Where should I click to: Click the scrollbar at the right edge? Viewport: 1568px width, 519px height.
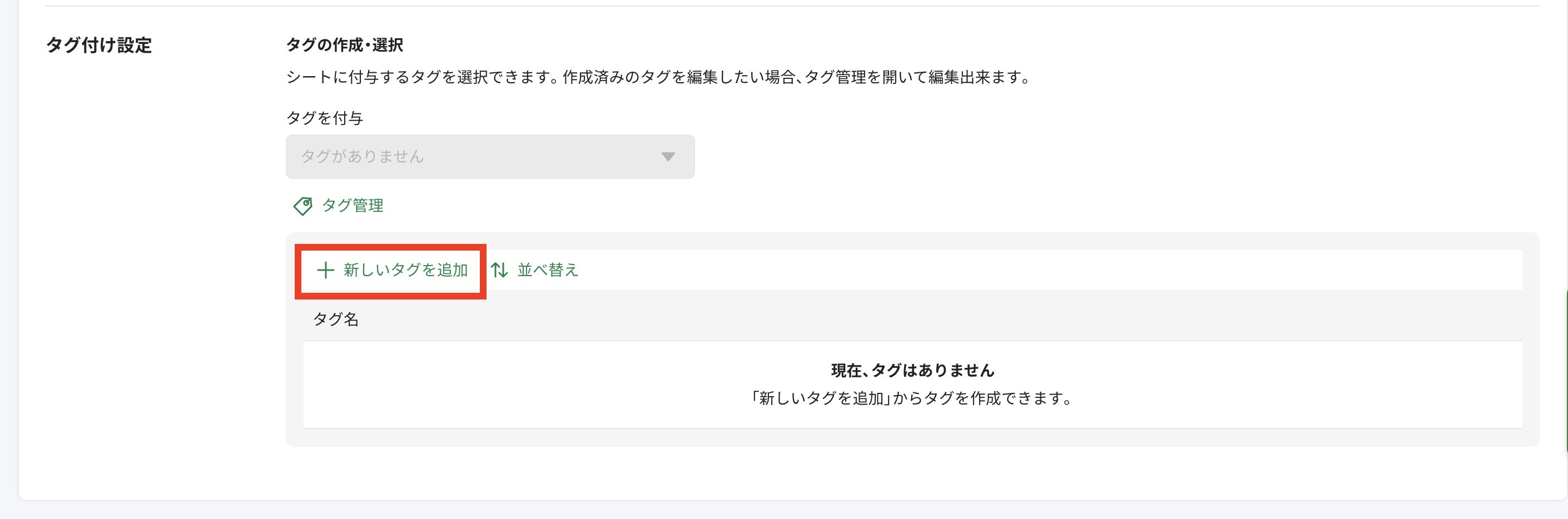[1566, 371]
